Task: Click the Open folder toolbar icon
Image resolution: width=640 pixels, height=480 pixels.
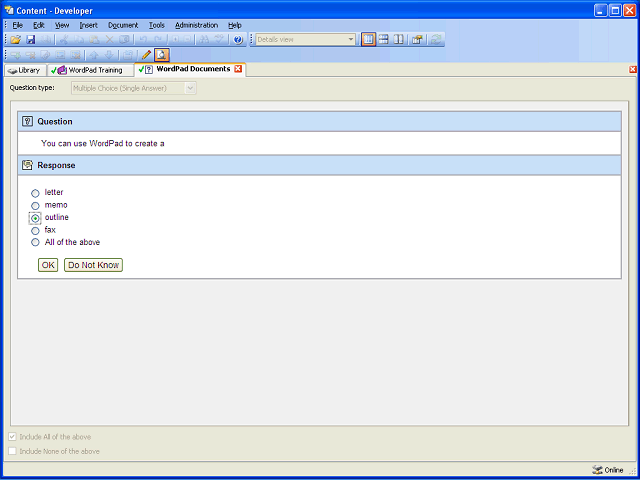Action: [16, 40]
